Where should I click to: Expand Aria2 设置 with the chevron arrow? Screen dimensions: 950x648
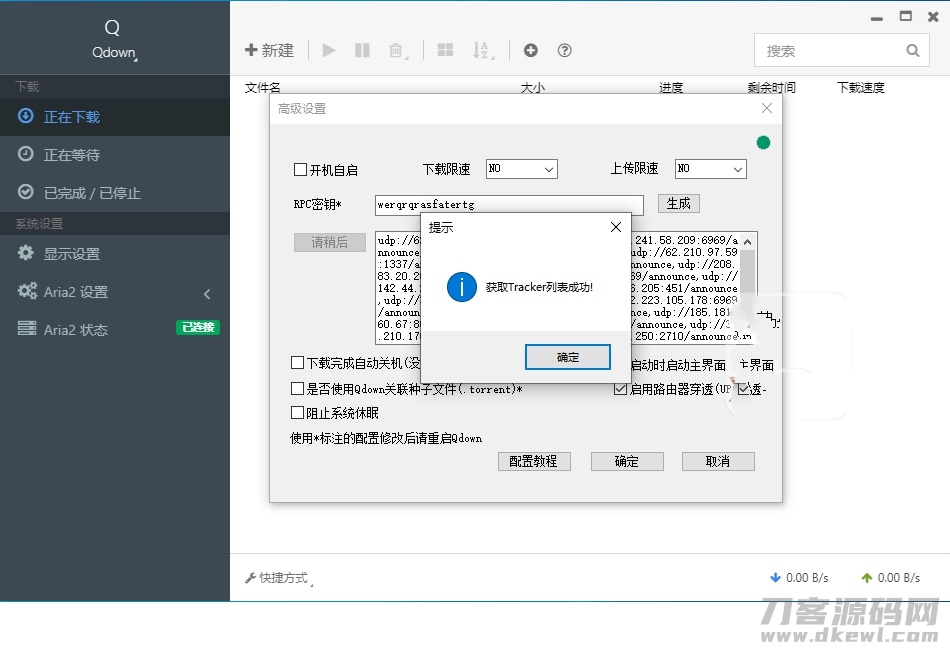pos(207,294)
